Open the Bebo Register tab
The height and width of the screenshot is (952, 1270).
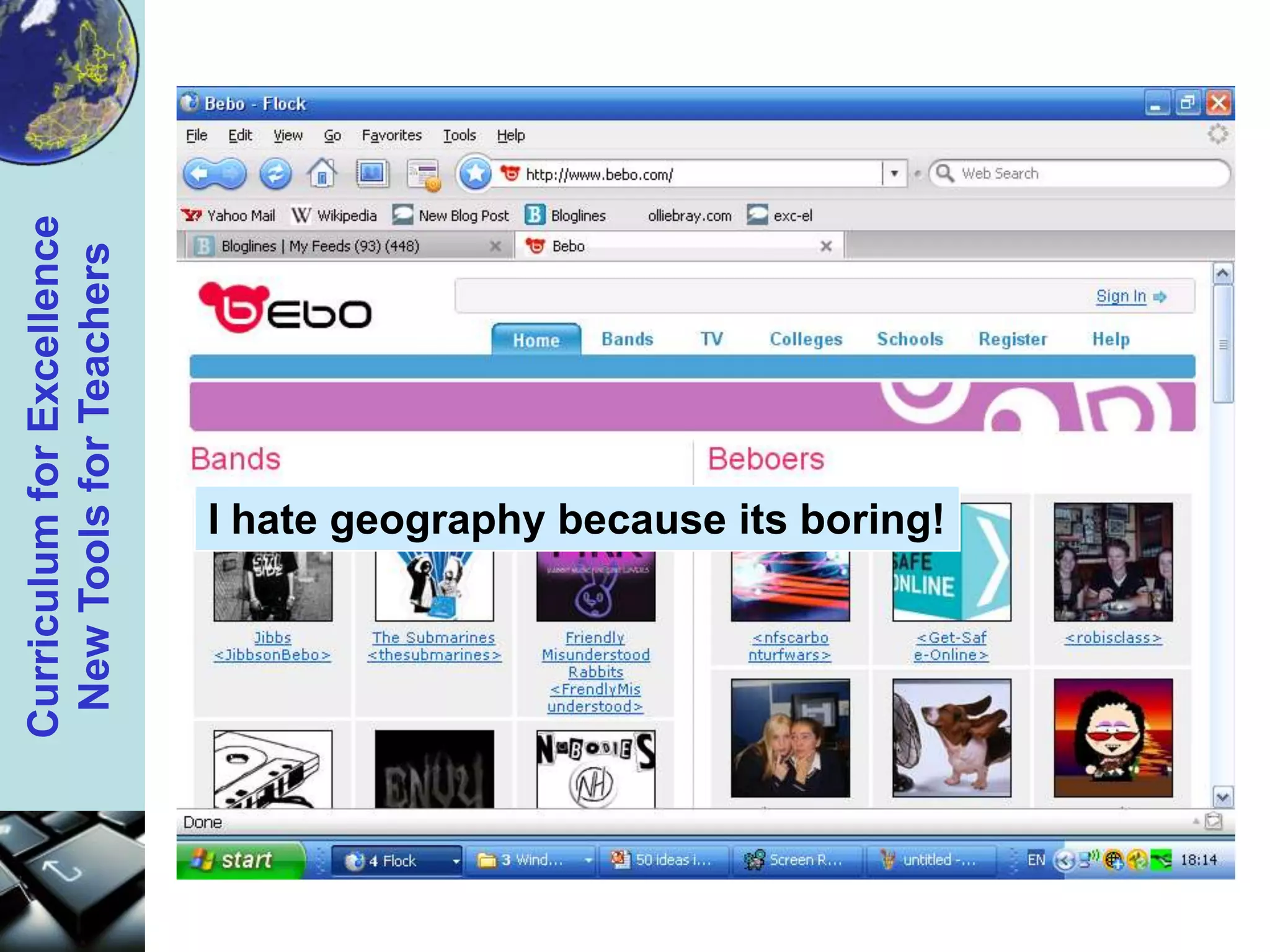pos(1013,339)
